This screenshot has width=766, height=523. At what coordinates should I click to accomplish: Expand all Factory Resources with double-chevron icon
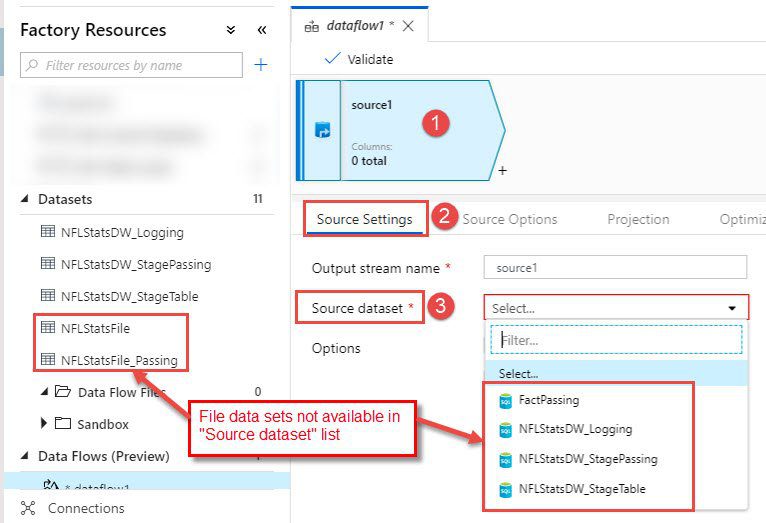coord(231,30)
